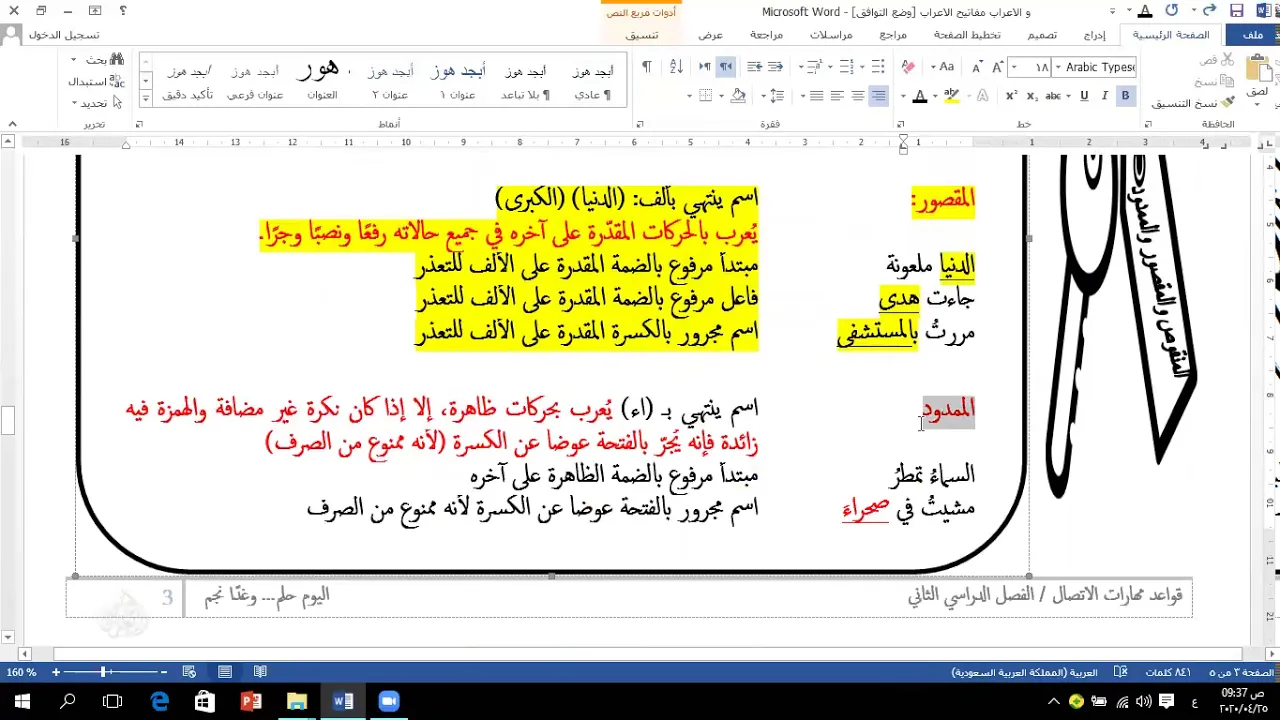
Task: Click Format Painter (نسخ التنسيق)
Action: pyautogui.click(x=1194, y=103)
